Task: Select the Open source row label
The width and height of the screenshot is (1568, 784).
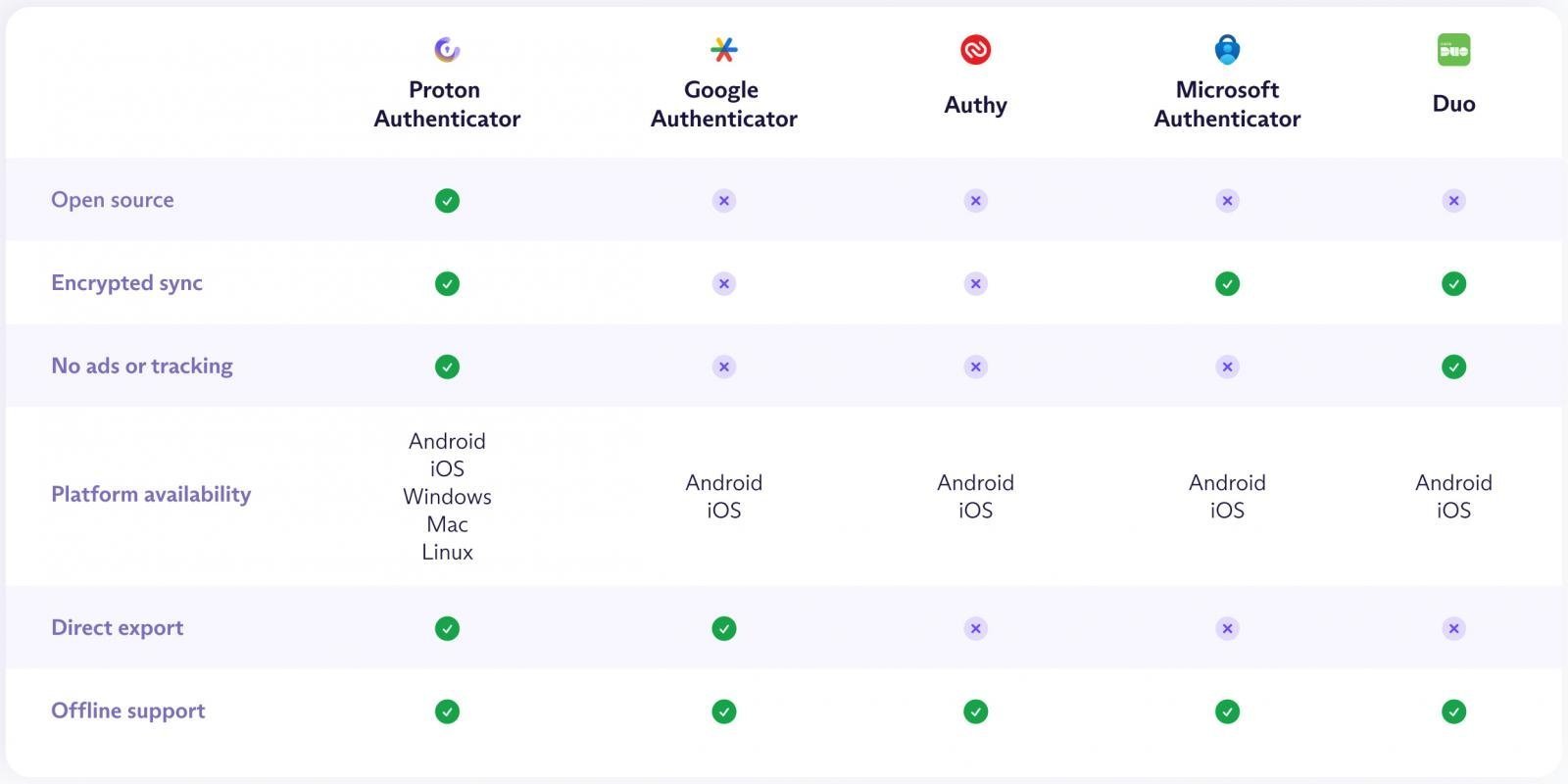Action: point(113,200)
